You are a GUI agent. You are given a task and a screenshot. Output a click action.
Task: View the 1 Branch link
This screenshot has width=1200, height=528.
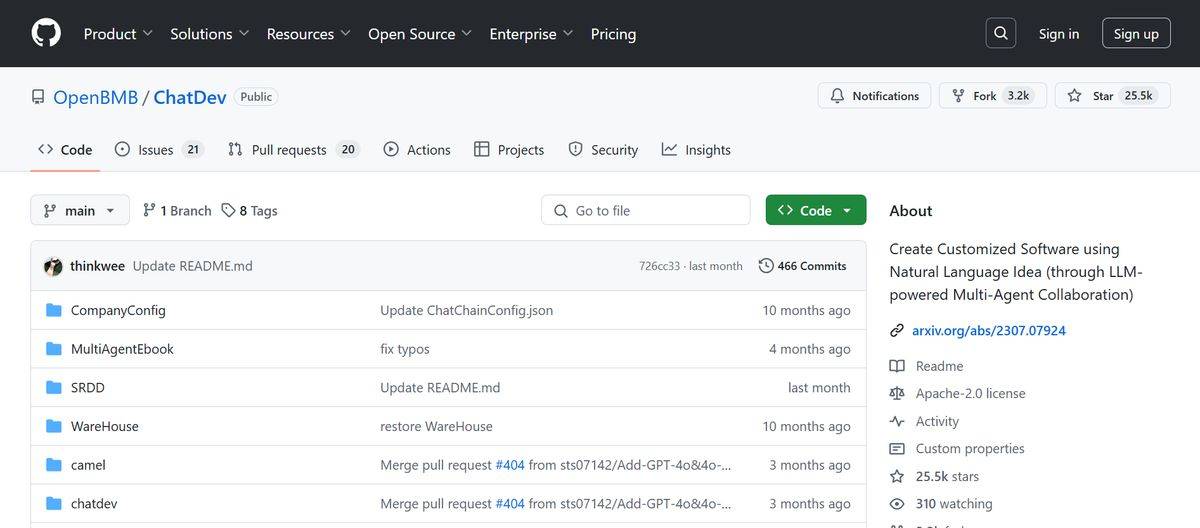click(x=177, y=210)
